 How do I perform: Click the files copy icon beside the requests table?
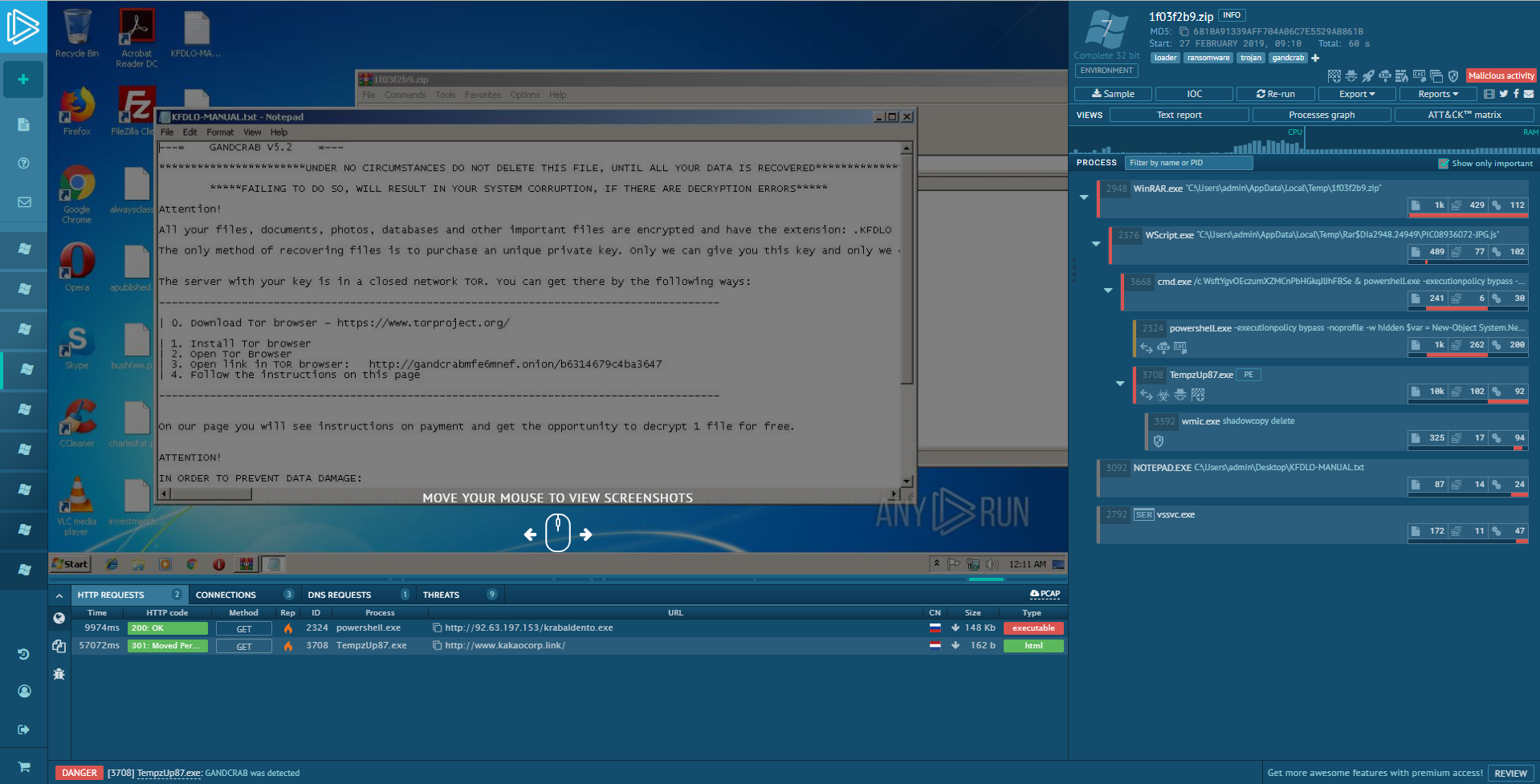click(59, 646)
